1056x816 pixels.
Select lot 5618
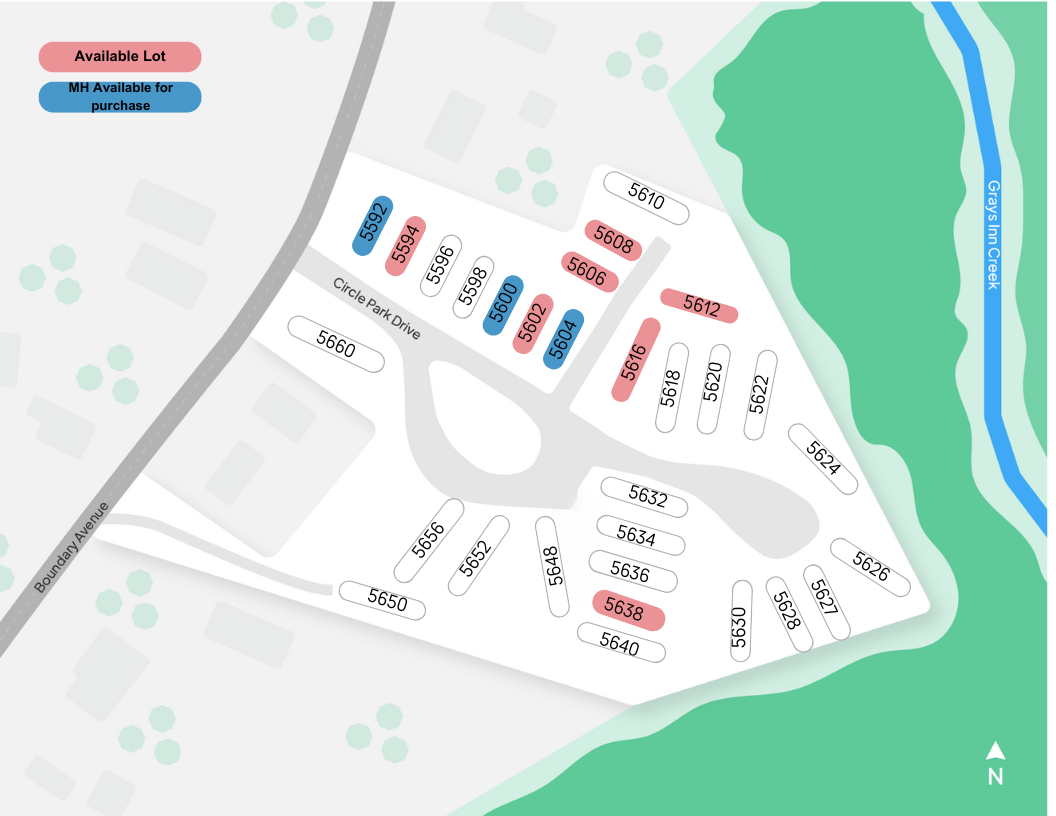pos(672,388)
